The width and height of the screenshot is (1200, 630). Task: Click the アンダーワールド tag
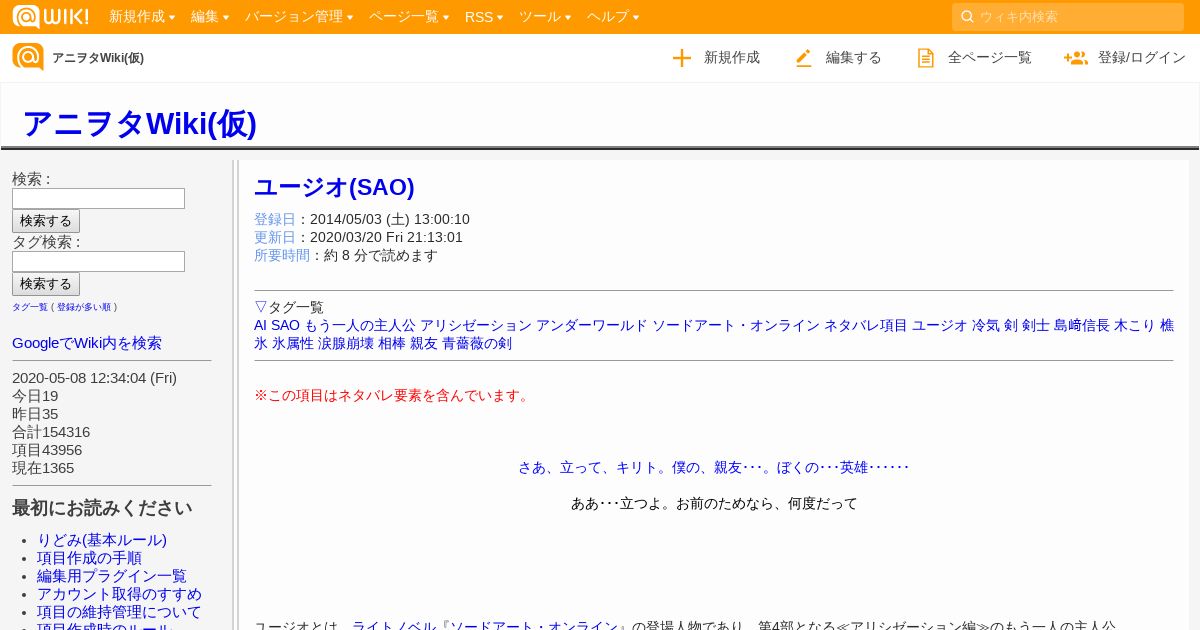592,325
